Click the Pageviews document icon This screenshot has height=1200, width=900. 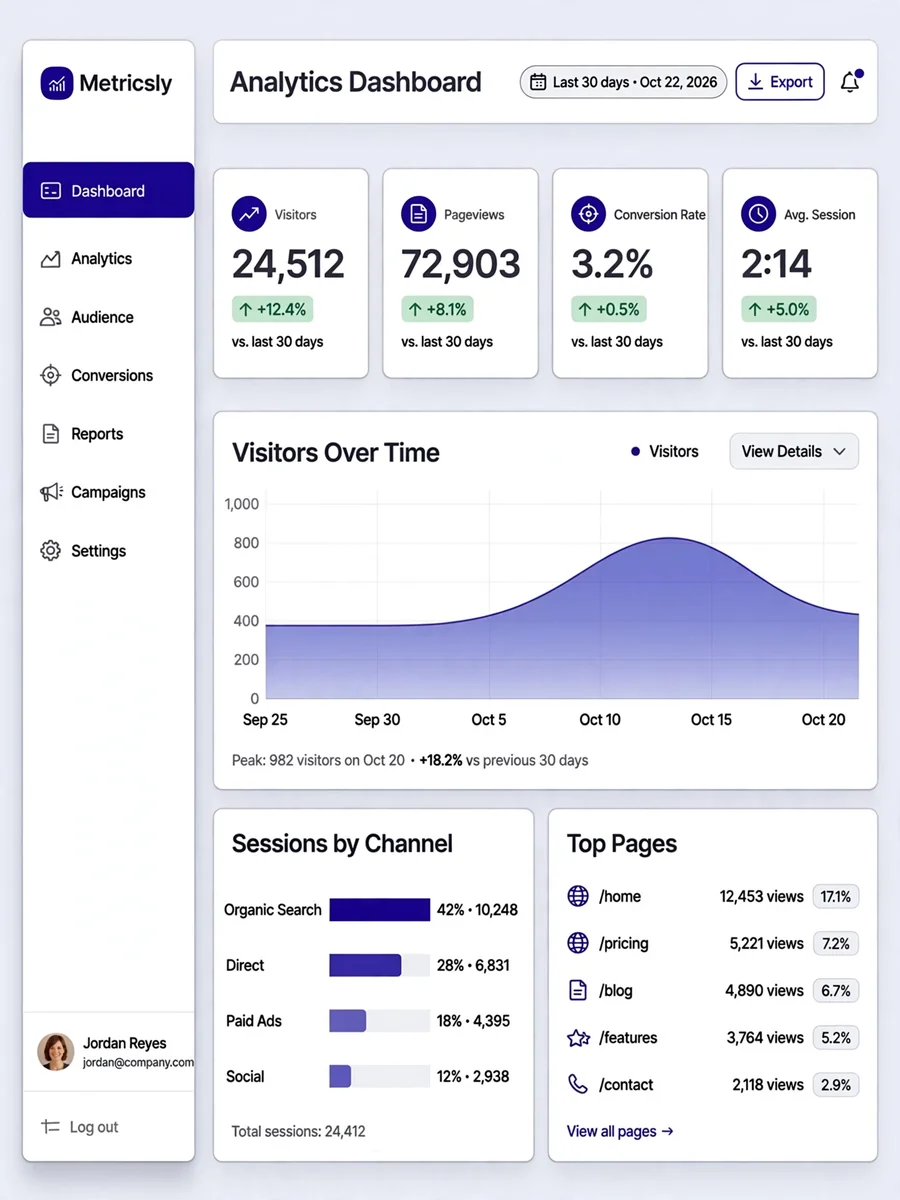pyautogui.click(x=418, y=214)
